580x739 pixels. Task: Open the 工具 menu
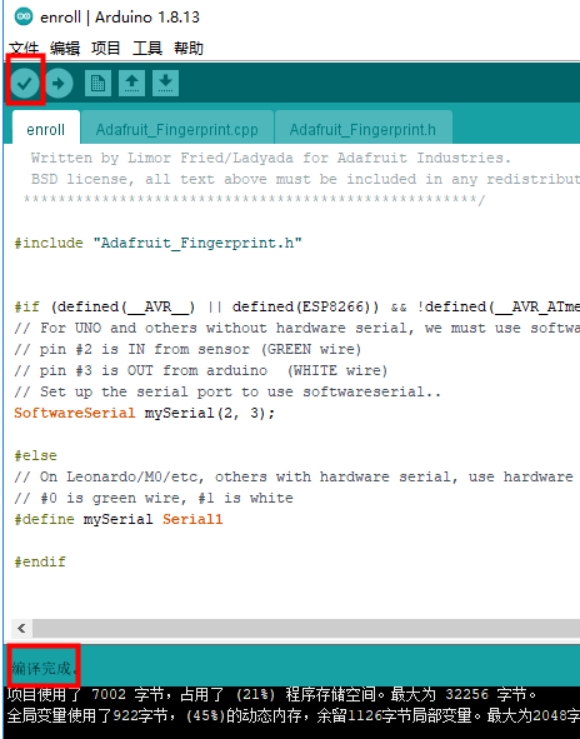147,48
